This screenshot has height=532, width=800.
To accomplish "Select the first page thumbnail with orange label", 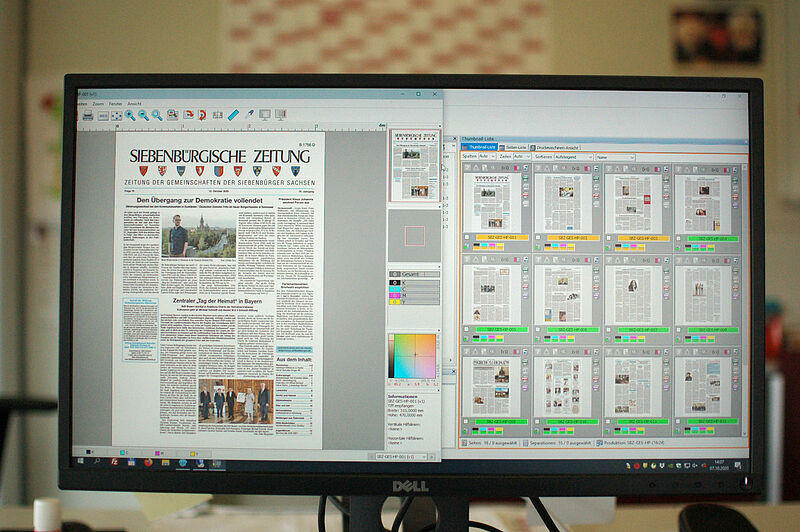I will tap(492, 202).
